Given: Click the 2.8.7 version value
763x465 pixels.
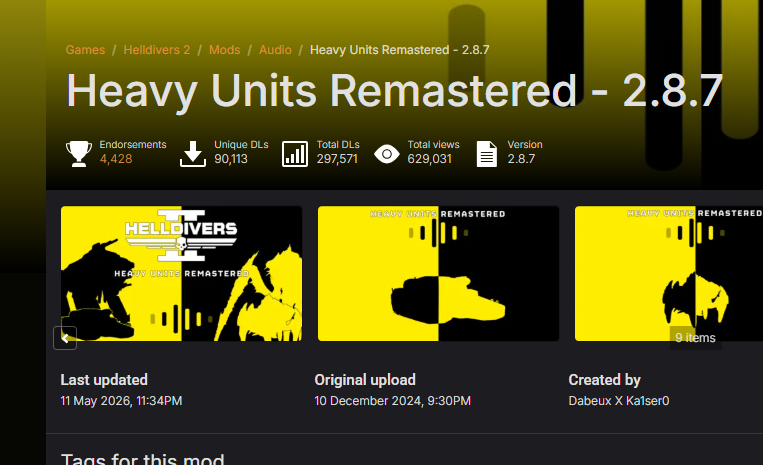Looking at the screenshot, I should 521,159.
